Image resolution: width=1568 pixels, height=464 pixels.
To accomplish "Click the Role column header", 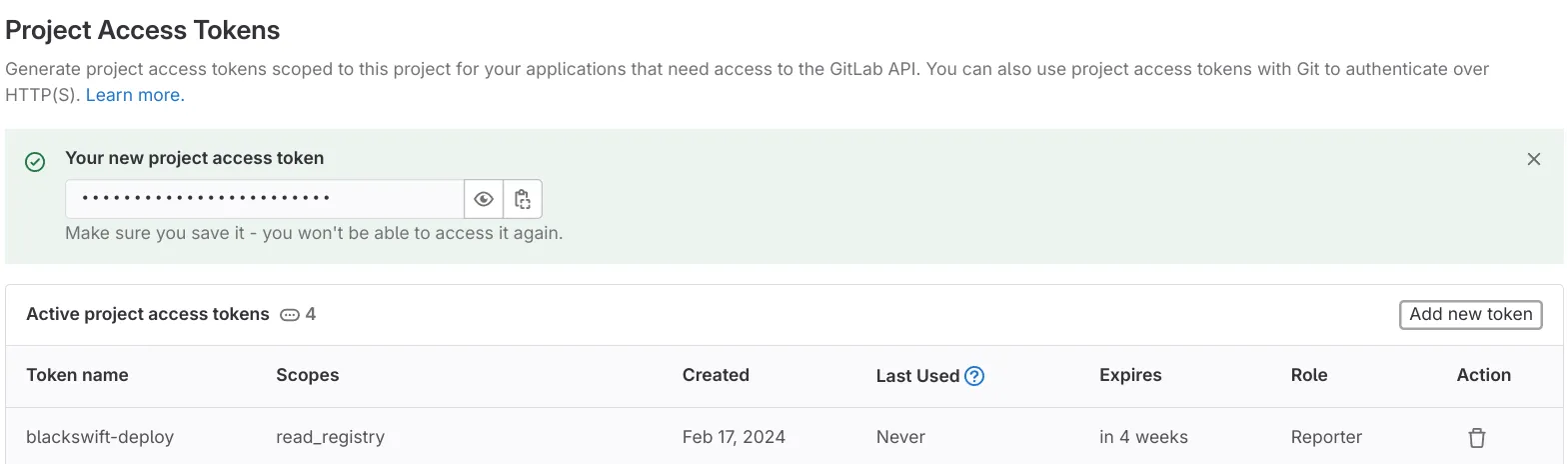I will pyautogui.click(x=1309, y=375).
